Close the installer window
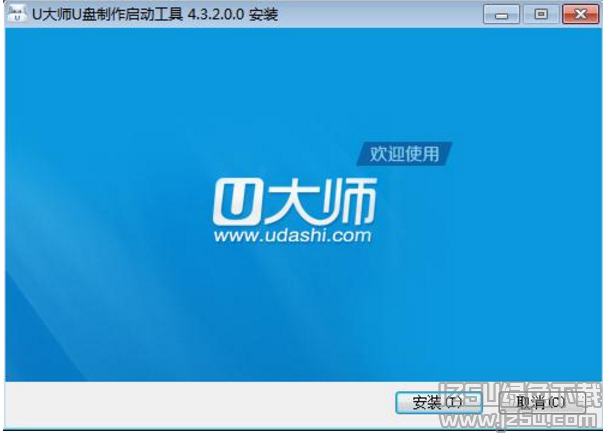 (x=580, y=15)
